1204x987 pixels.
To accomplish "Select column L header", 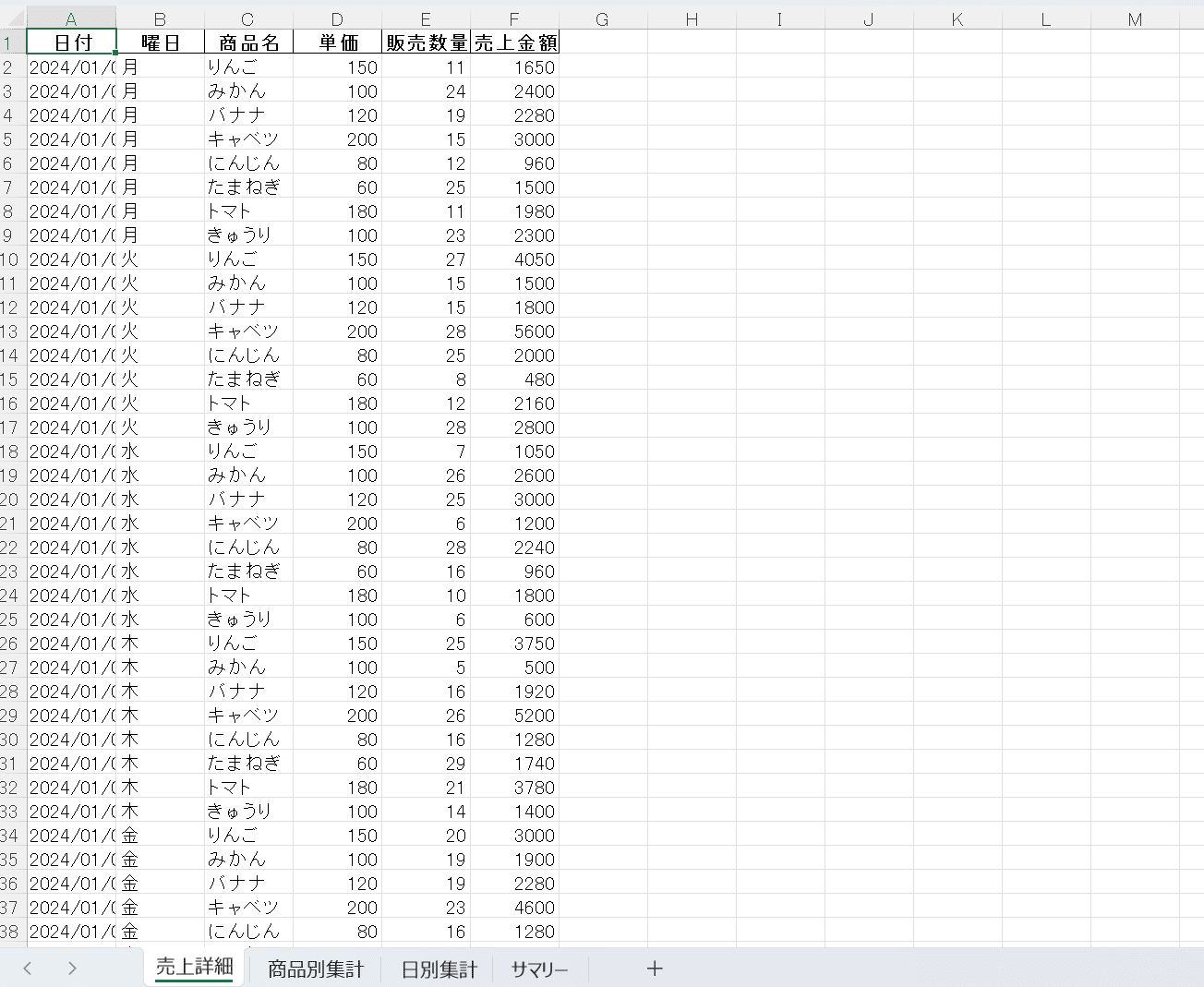I will (x=1046, y=18).
